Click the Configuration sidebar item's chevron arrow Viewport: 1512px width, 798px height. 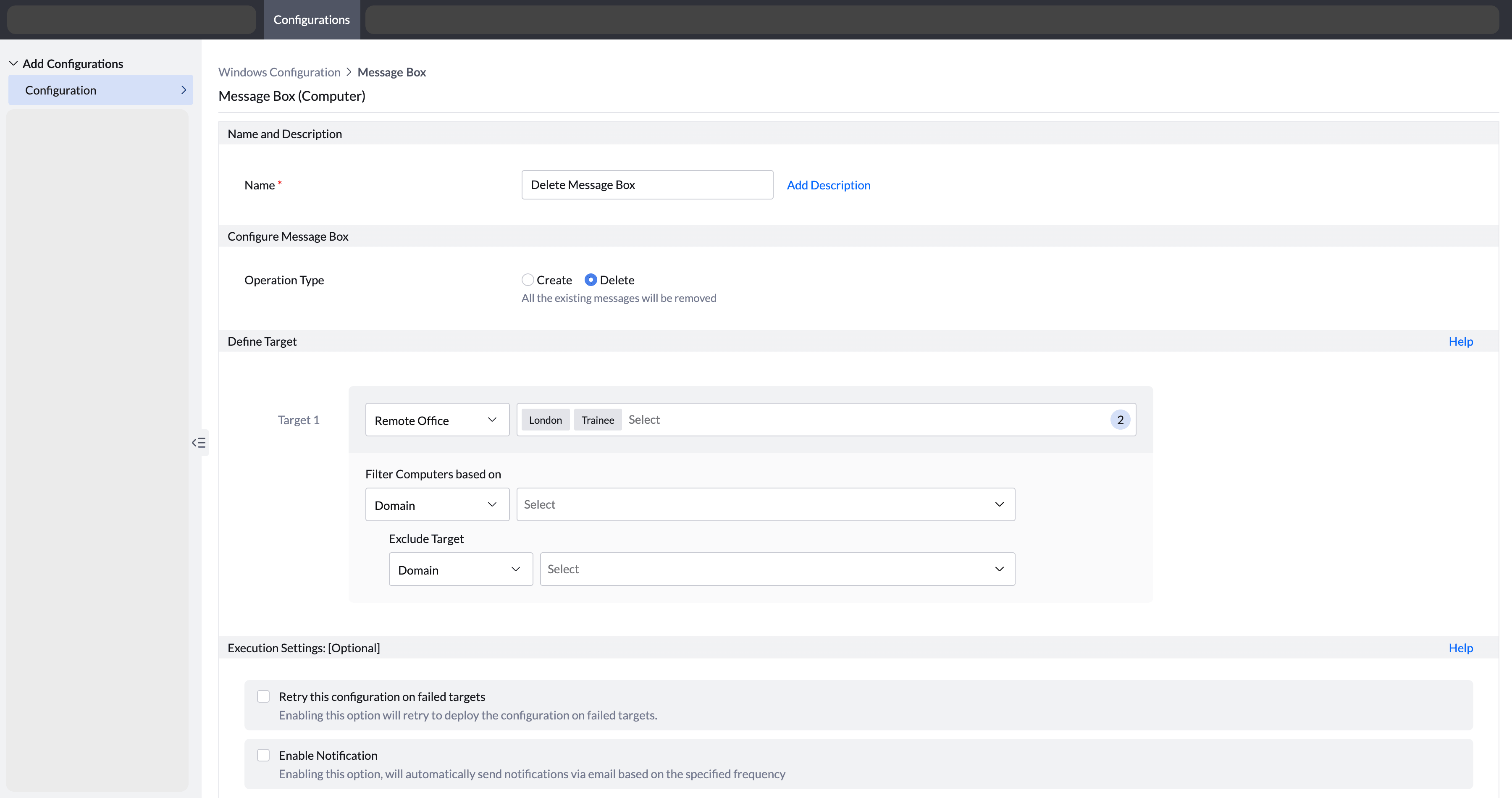tap(183, 90)
